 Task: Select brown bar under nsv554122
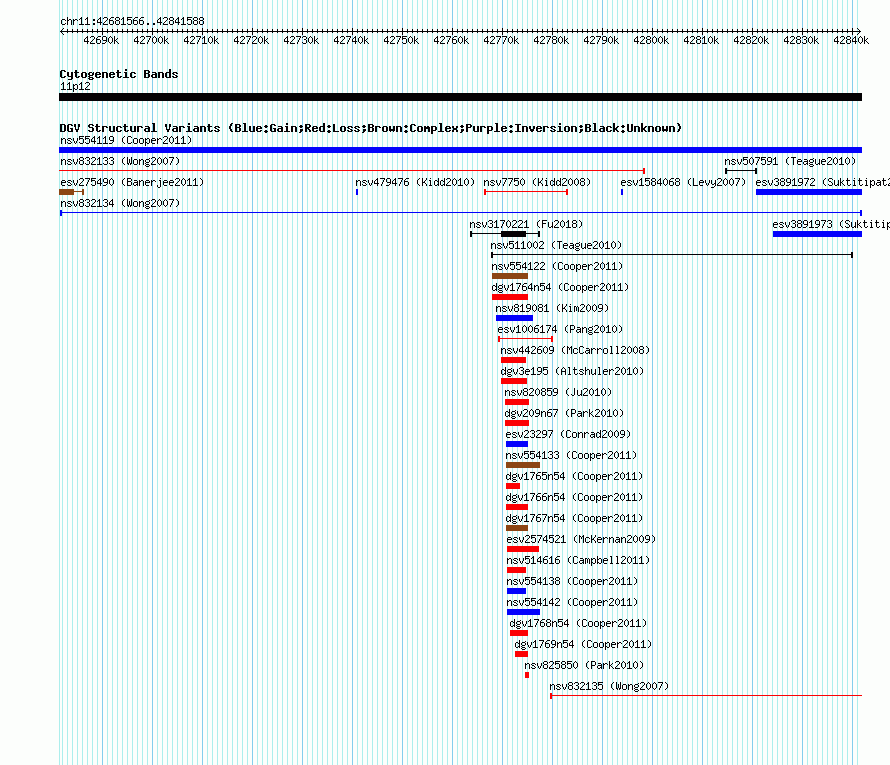tap(510, 276)
